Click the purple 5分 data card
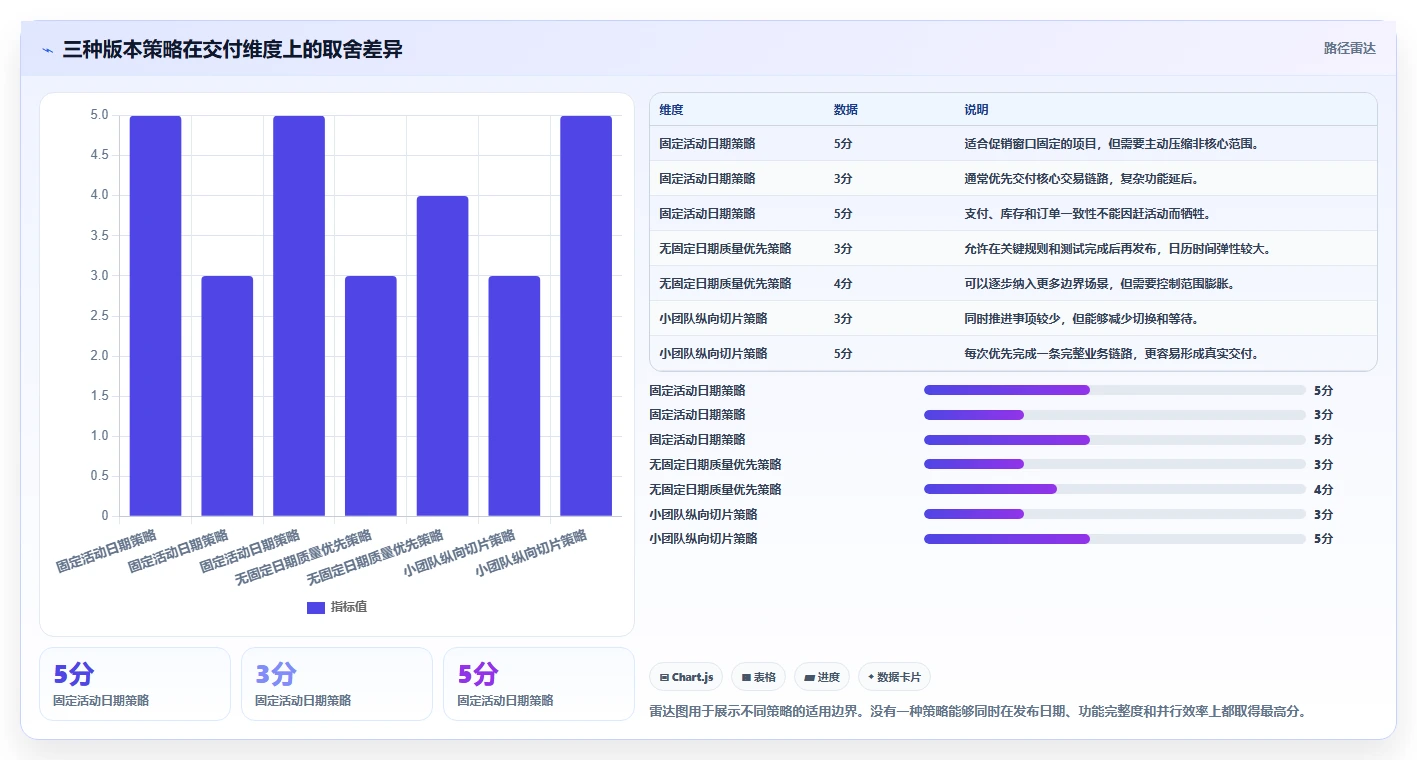The image size is (1417, 760). point(539,684)
